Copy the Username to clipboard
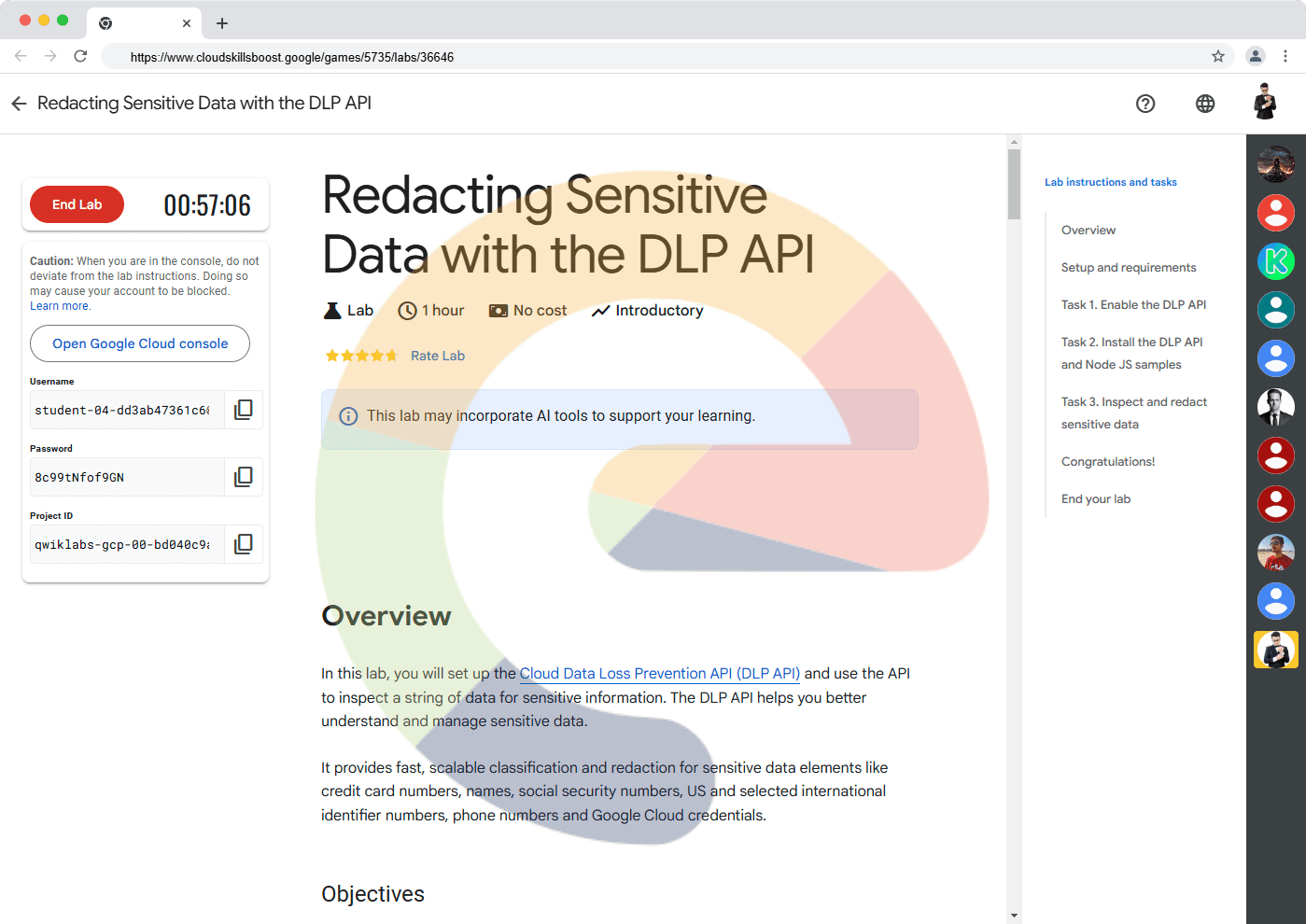Screen dimensions: 1306x924 (243, 410)
